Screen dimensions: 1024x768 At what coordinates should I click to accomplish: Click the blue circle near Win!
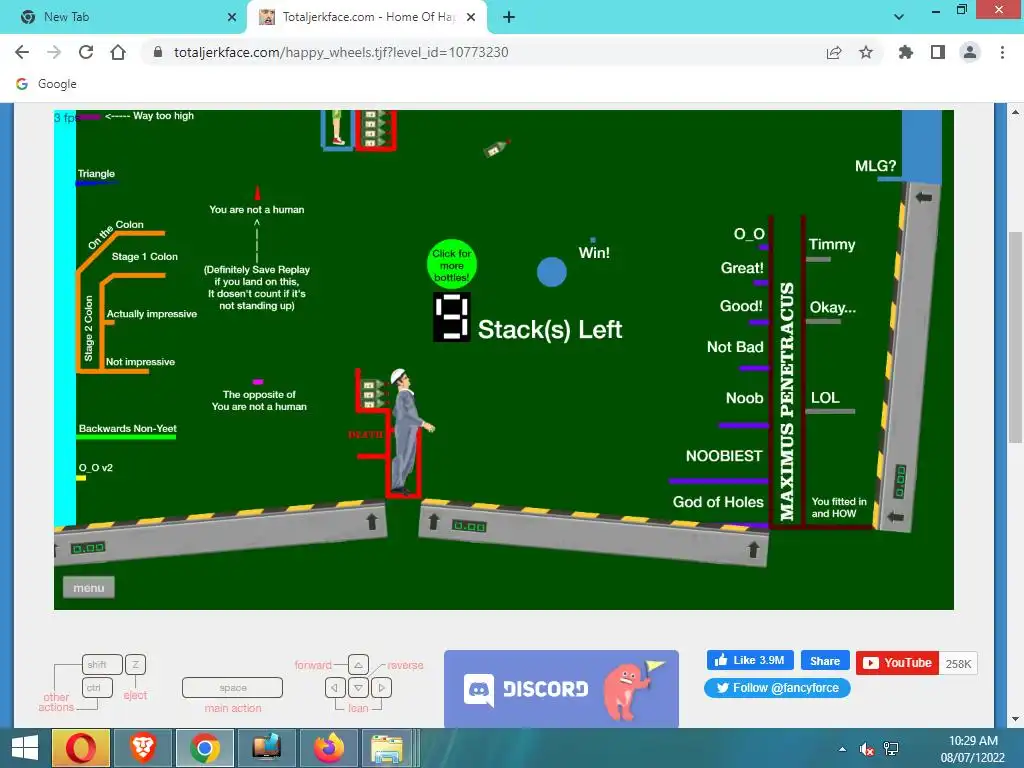552,272
